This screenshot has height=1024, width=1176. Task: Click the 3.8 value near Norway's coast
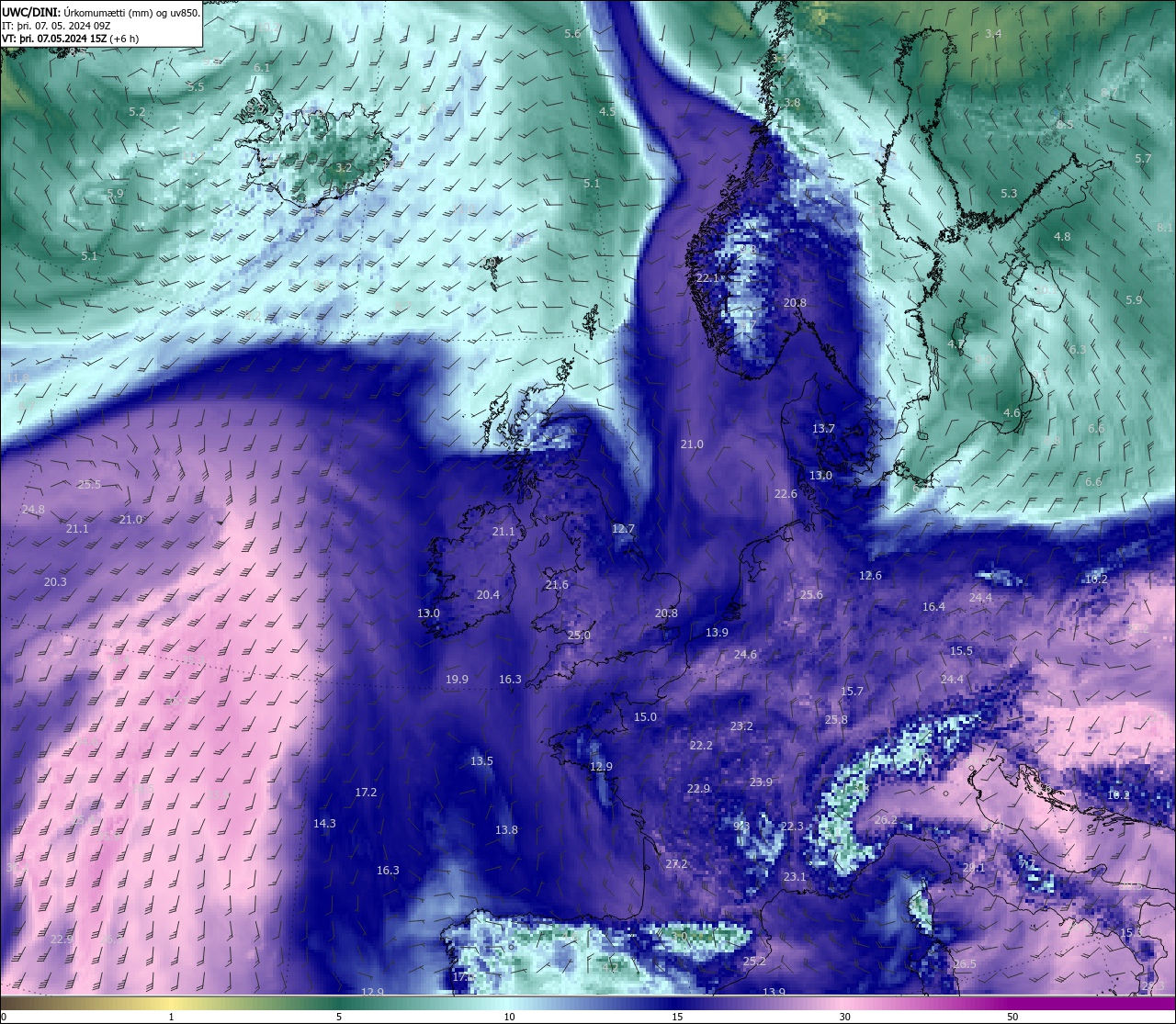point(792,102)
